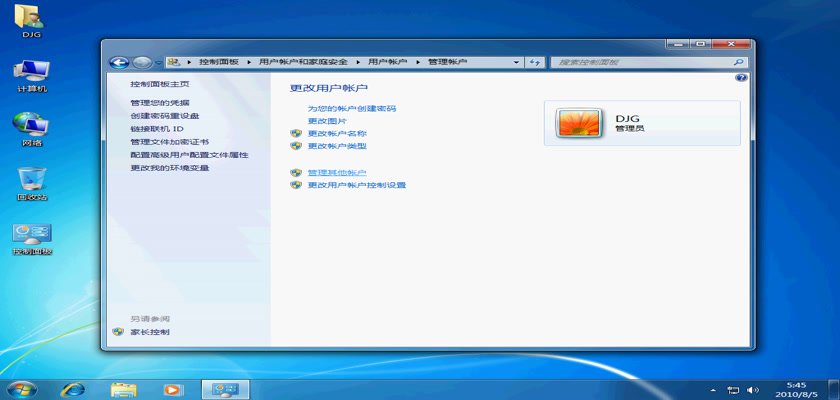Click the 网络 network desktop icon

(x=32, y=128)
